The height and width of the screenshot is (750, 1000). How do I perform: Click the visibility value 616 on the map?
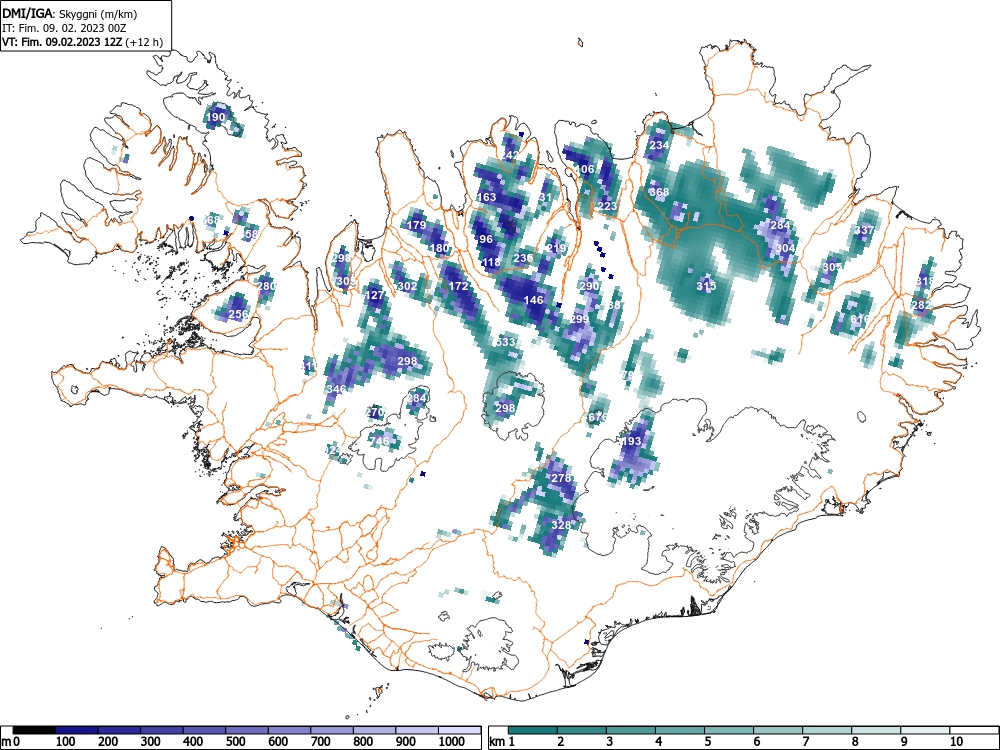click(860, 319)
